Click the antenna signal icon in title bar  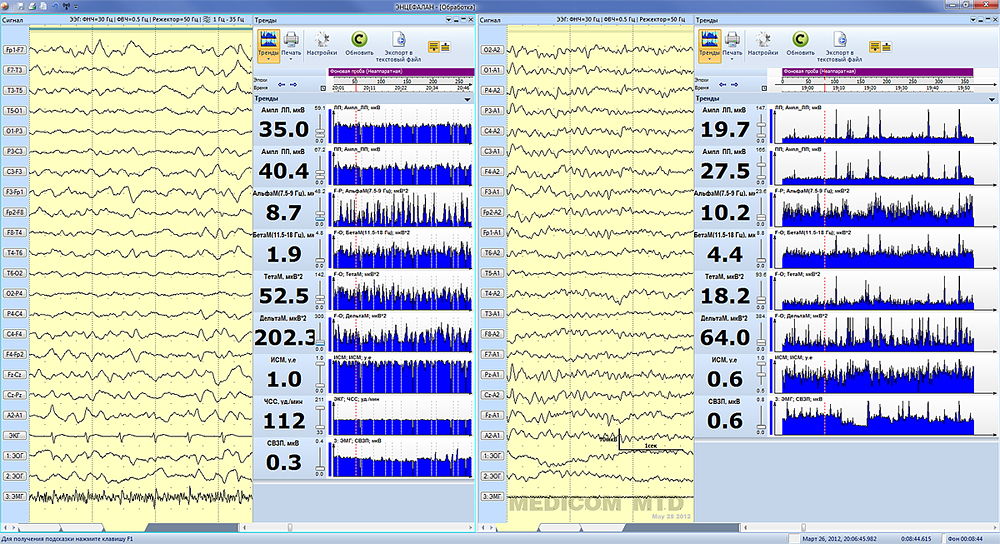[x=66, y=6]
